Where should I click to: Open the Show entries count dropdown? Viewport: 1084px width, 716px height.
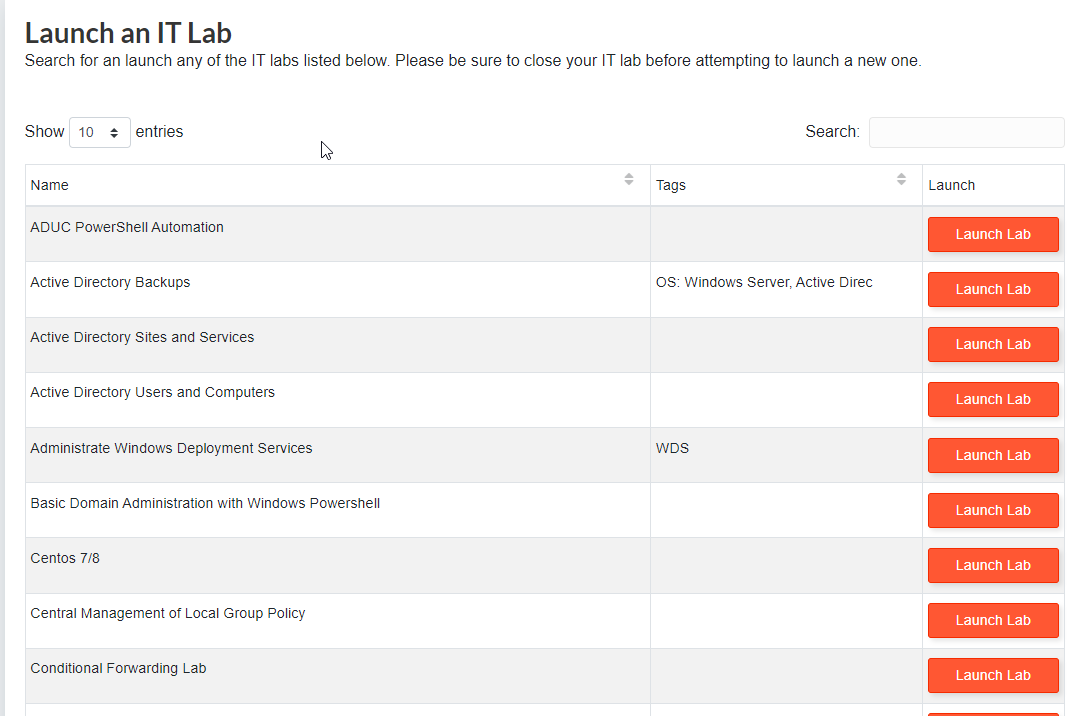(x=99, y=132)
